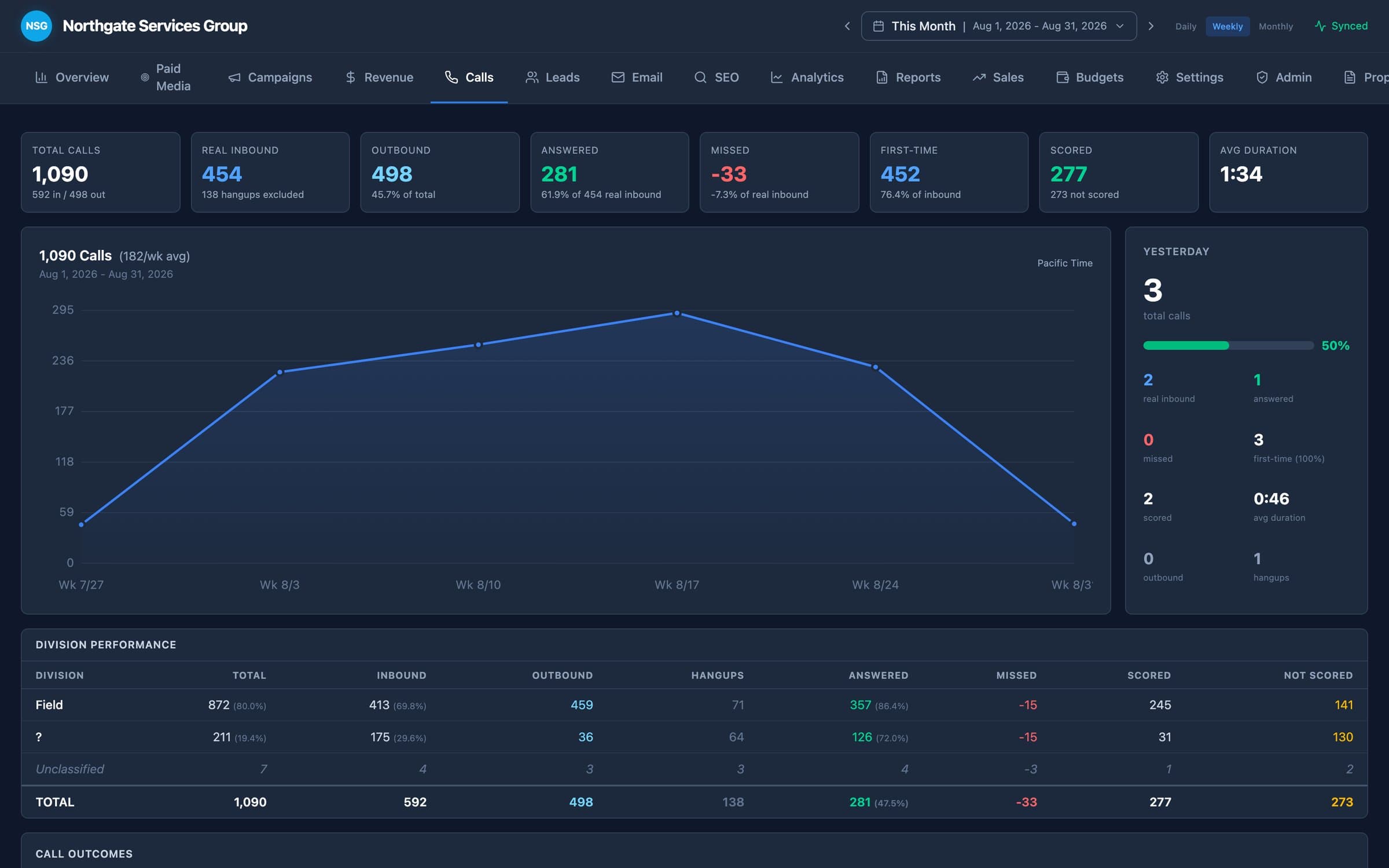Image resolution: width=1389 pixels, height=868 pixels.
Task: Click the Paid Media target icon
Action: pos(145,77)
